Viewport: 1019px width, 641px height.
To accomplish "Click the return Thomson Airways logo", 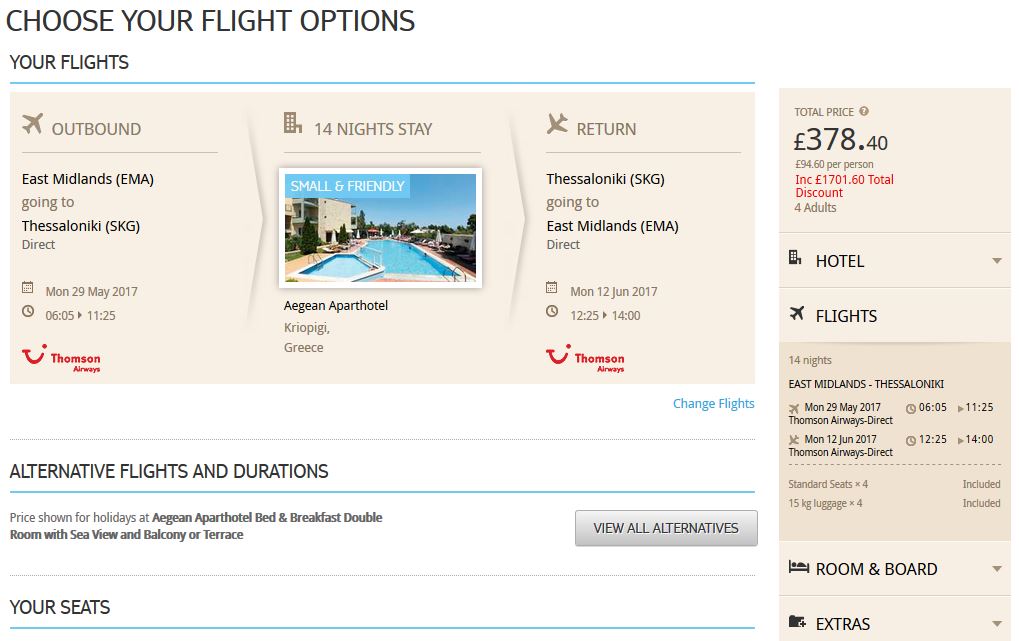I will pos(586,358).
